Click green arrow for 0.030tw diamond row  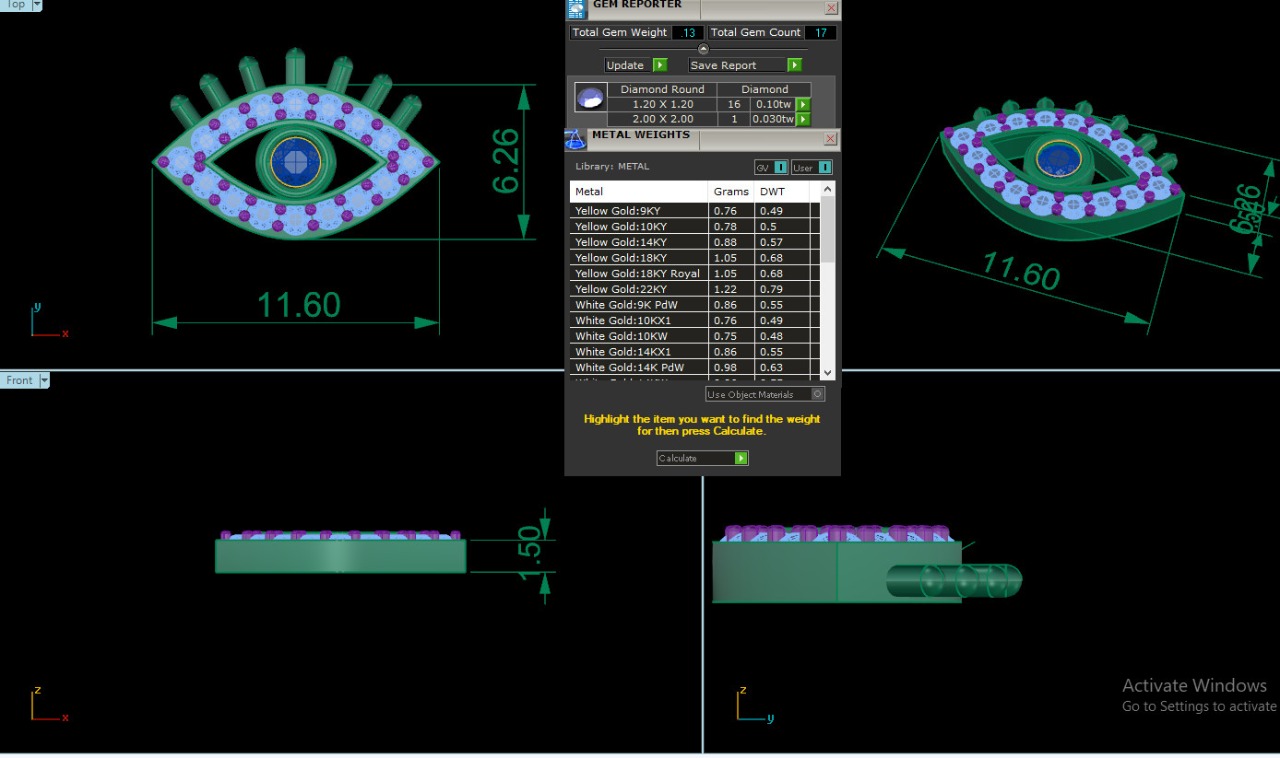click(x=802, y=120)
